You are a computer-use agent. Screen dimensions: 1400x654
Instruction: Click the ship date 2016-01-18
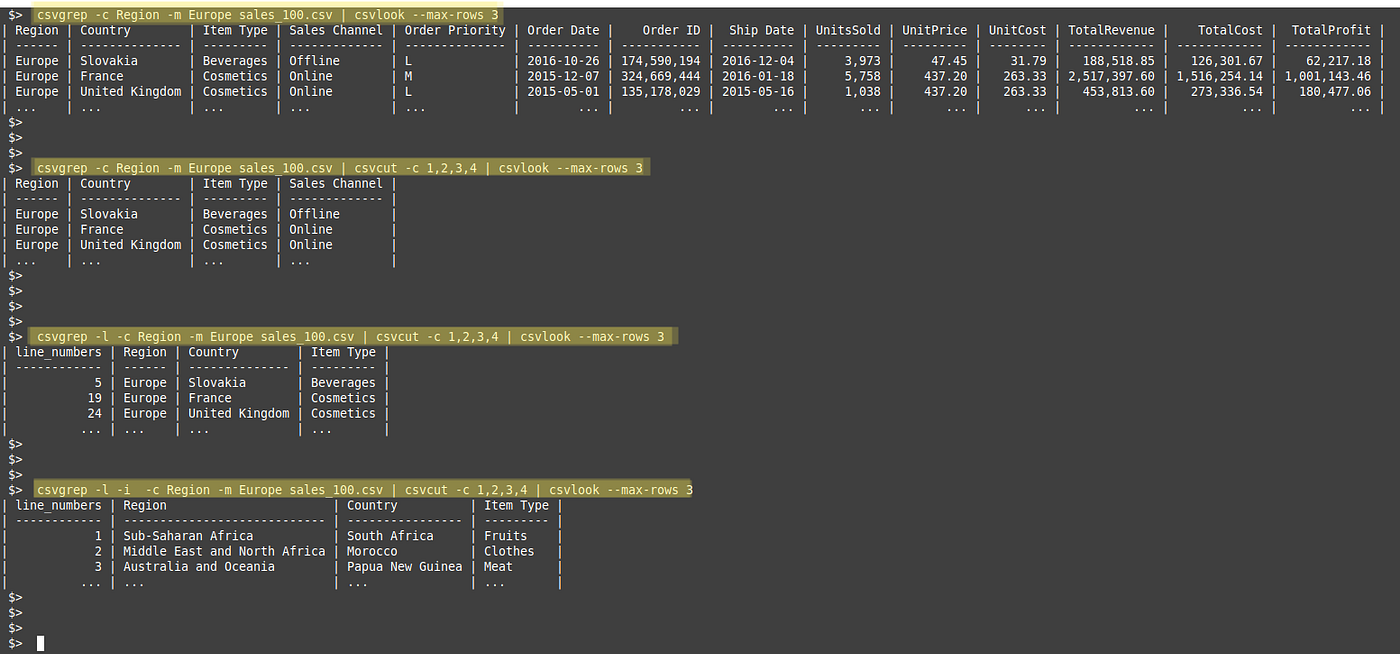click(758, 76)
